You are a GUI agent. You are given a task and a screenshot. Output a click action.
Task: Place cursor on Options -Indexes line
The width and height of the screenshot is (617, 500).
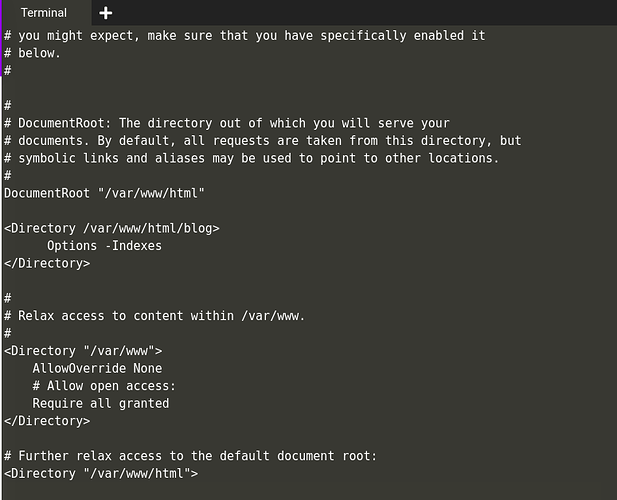click(104, 246)
